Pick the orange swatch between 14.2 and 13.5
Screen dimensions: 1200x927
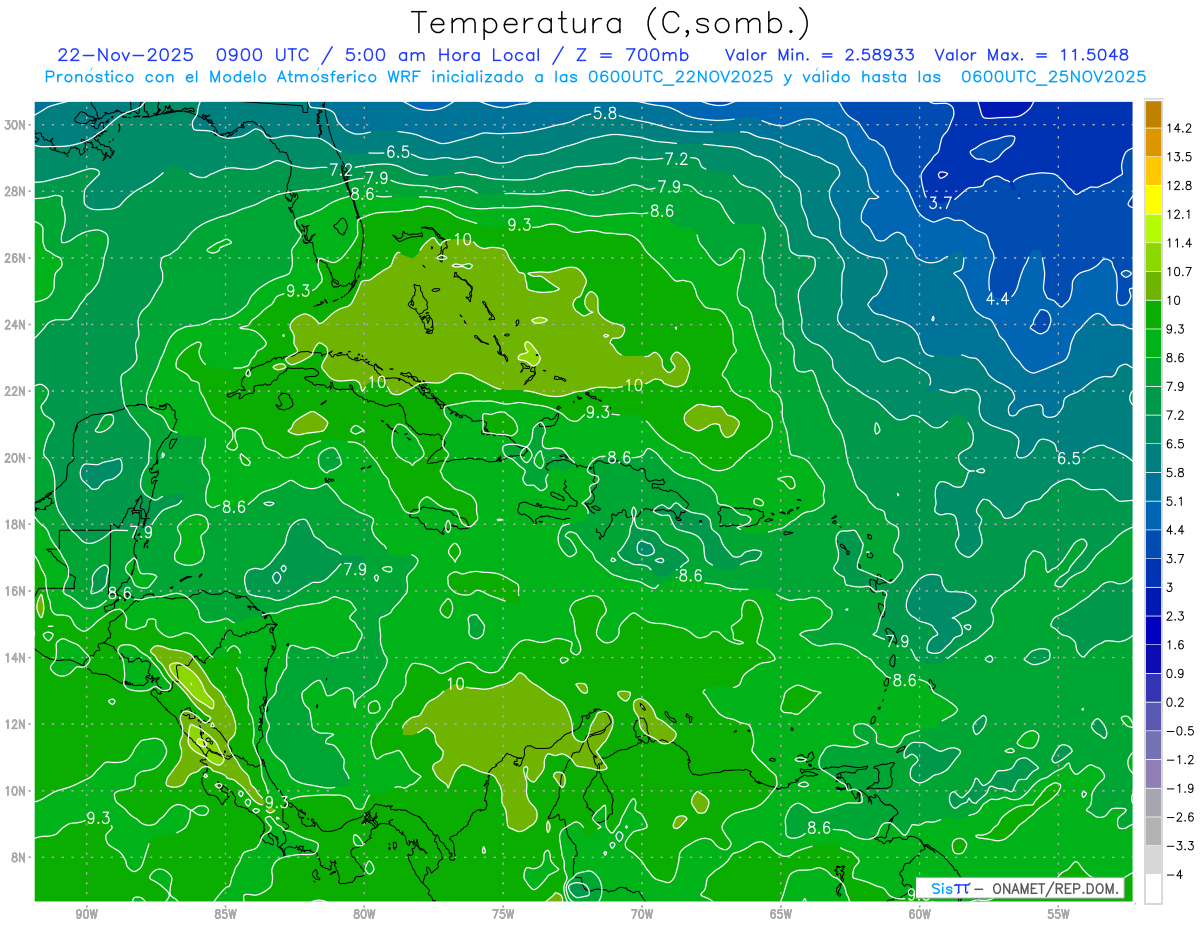1153,142
